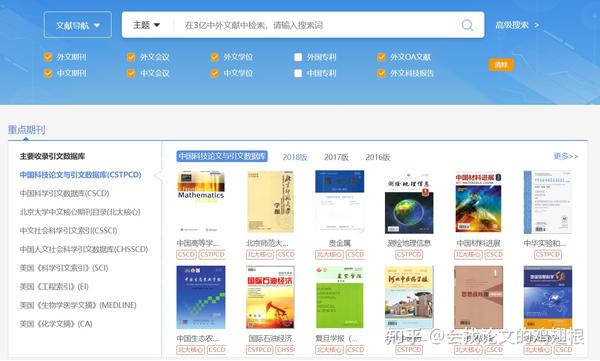Click the 国际石油经济 journal title
600x361 pixels.
coord(271,338)
